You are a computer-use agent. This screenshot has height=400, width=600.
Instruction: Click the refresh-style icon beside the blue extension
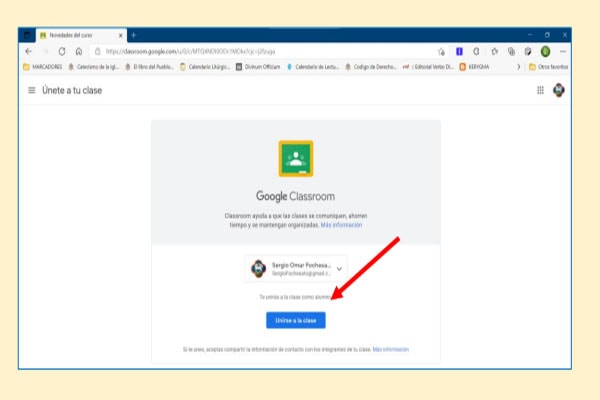(476, 51)
